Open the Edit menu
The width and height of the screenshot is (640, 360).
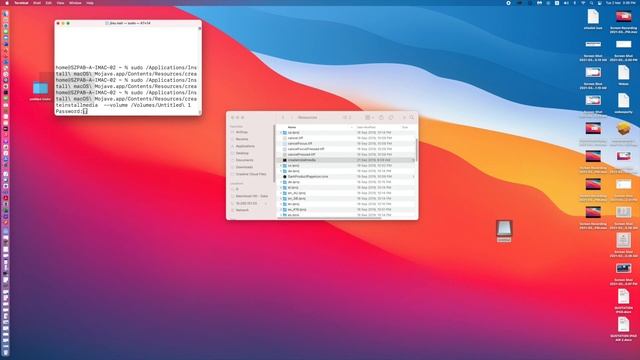point(49,3)
